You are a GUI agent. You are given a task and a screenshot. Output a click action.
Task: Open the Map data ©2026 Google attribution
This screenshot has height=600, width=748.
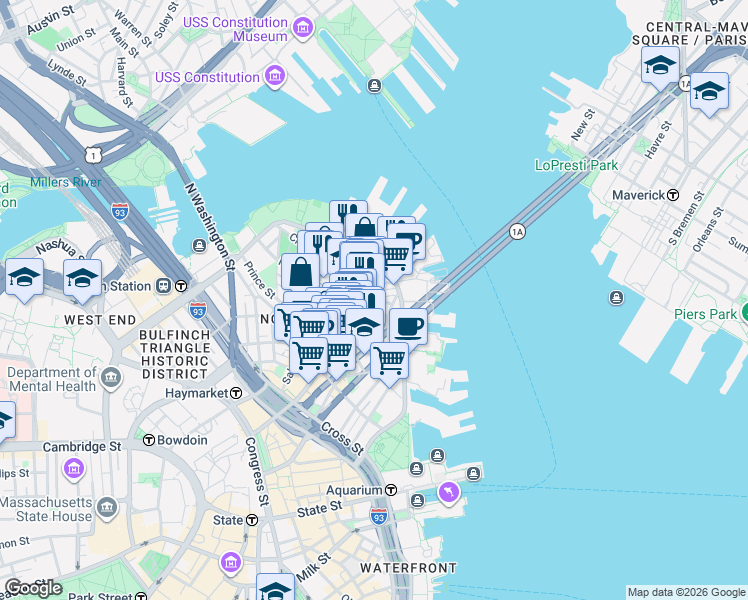[686, 592]
